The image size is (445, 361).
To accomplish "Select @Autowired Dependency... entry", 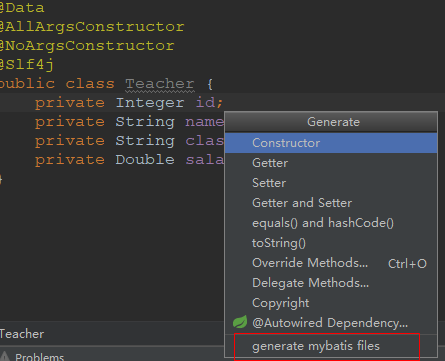I will (x=331, y=323).
